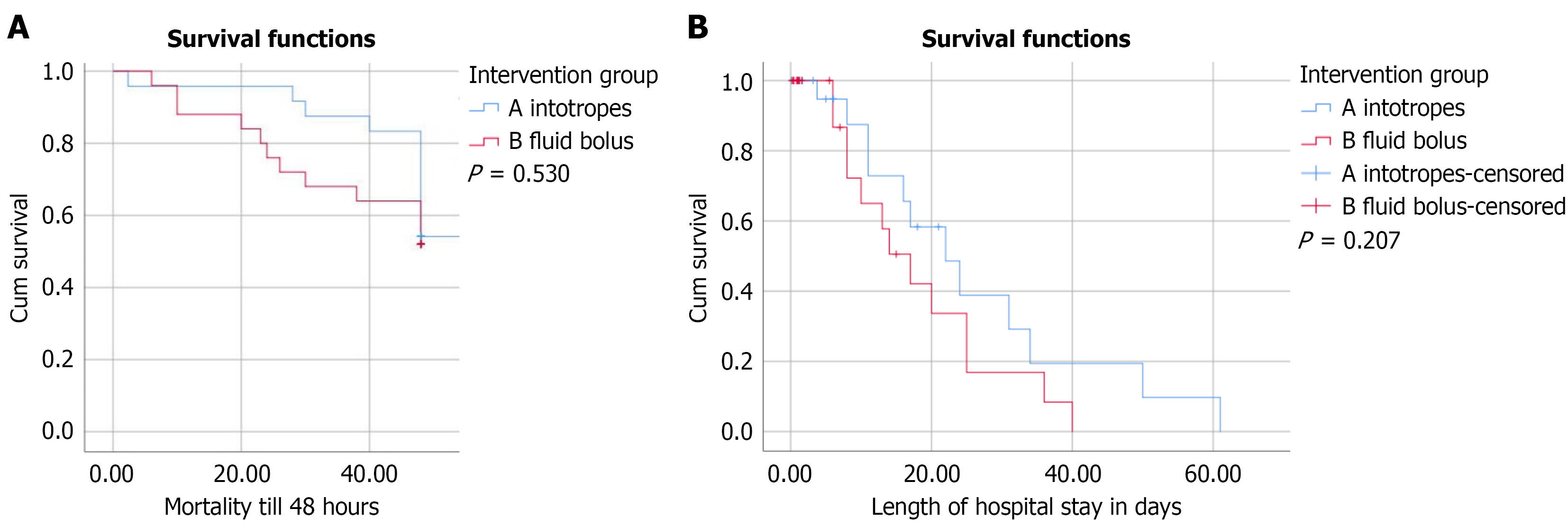The image size is (1568, 528).
Task: Click the 'B fluid bolus-censored' legend text
Action: (x=1454, y=206)
